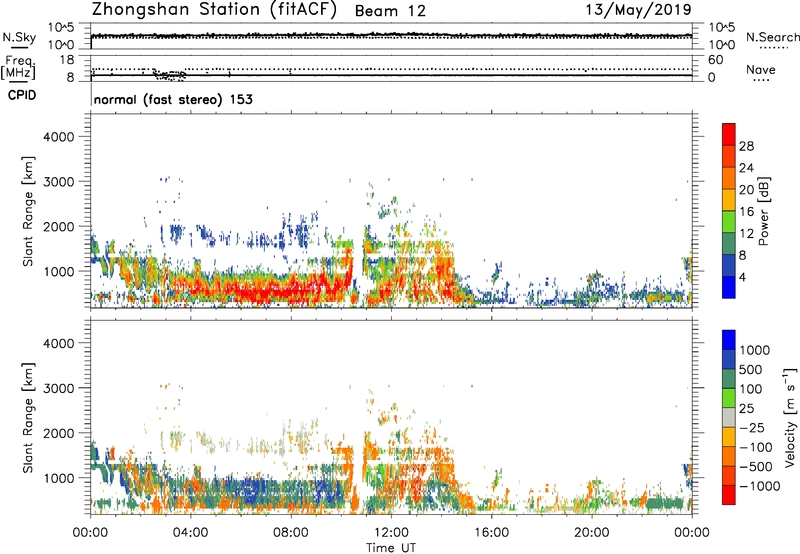The image size is (800, 554).
Task: Click the gray segment of velocity colorbar
Action: (729, 417)
